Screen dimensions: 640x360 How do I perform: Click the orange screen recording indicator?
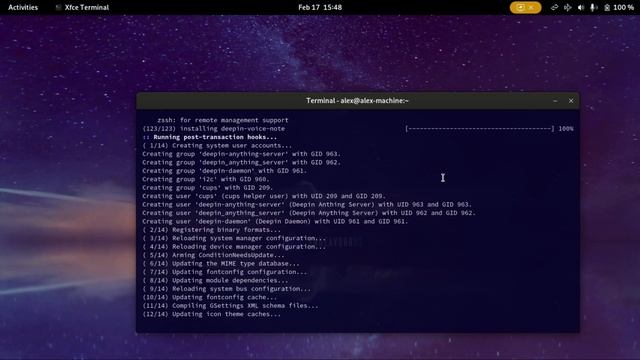point(525,7)
